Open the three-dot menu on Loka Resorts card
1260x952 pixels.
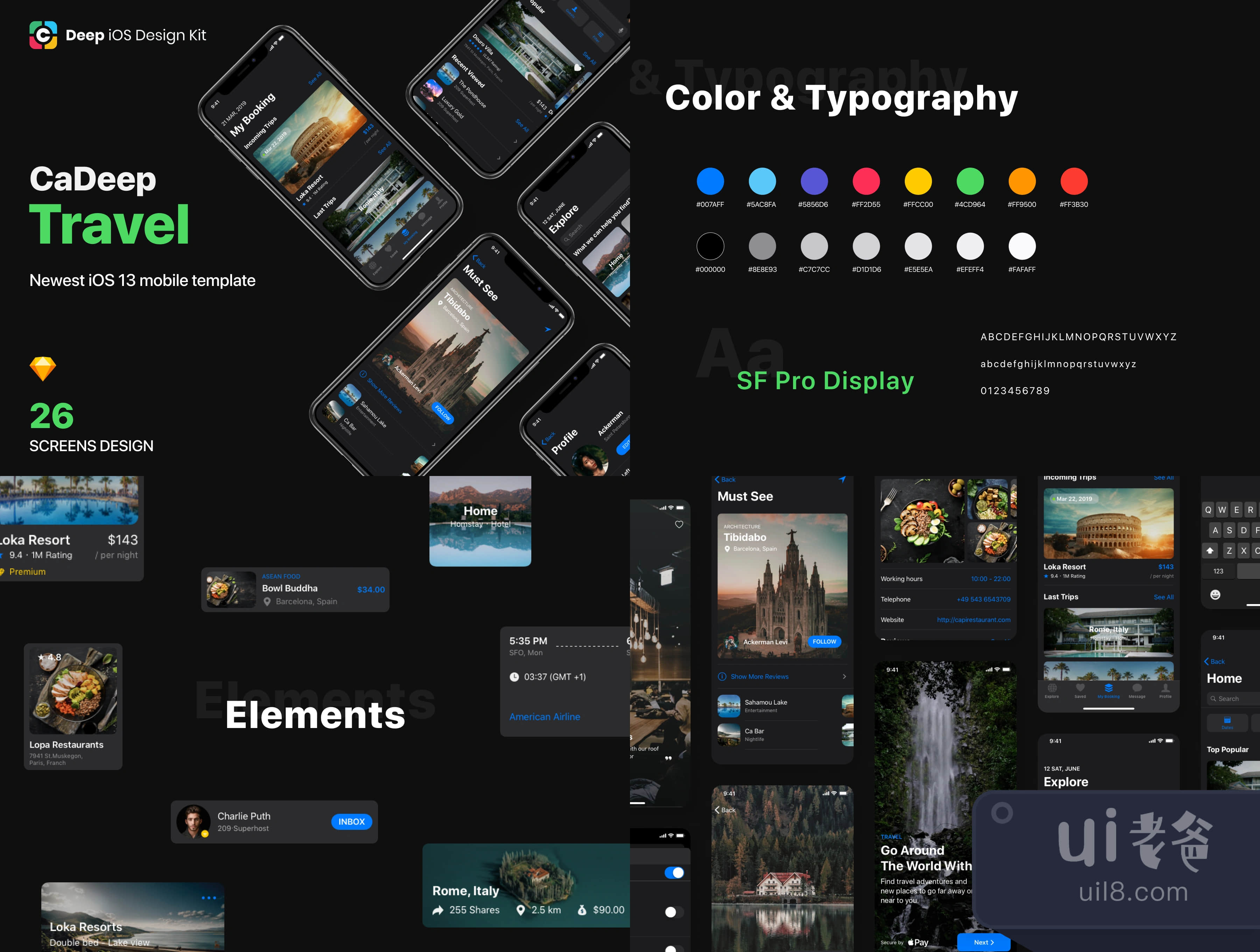coord(209,898)
